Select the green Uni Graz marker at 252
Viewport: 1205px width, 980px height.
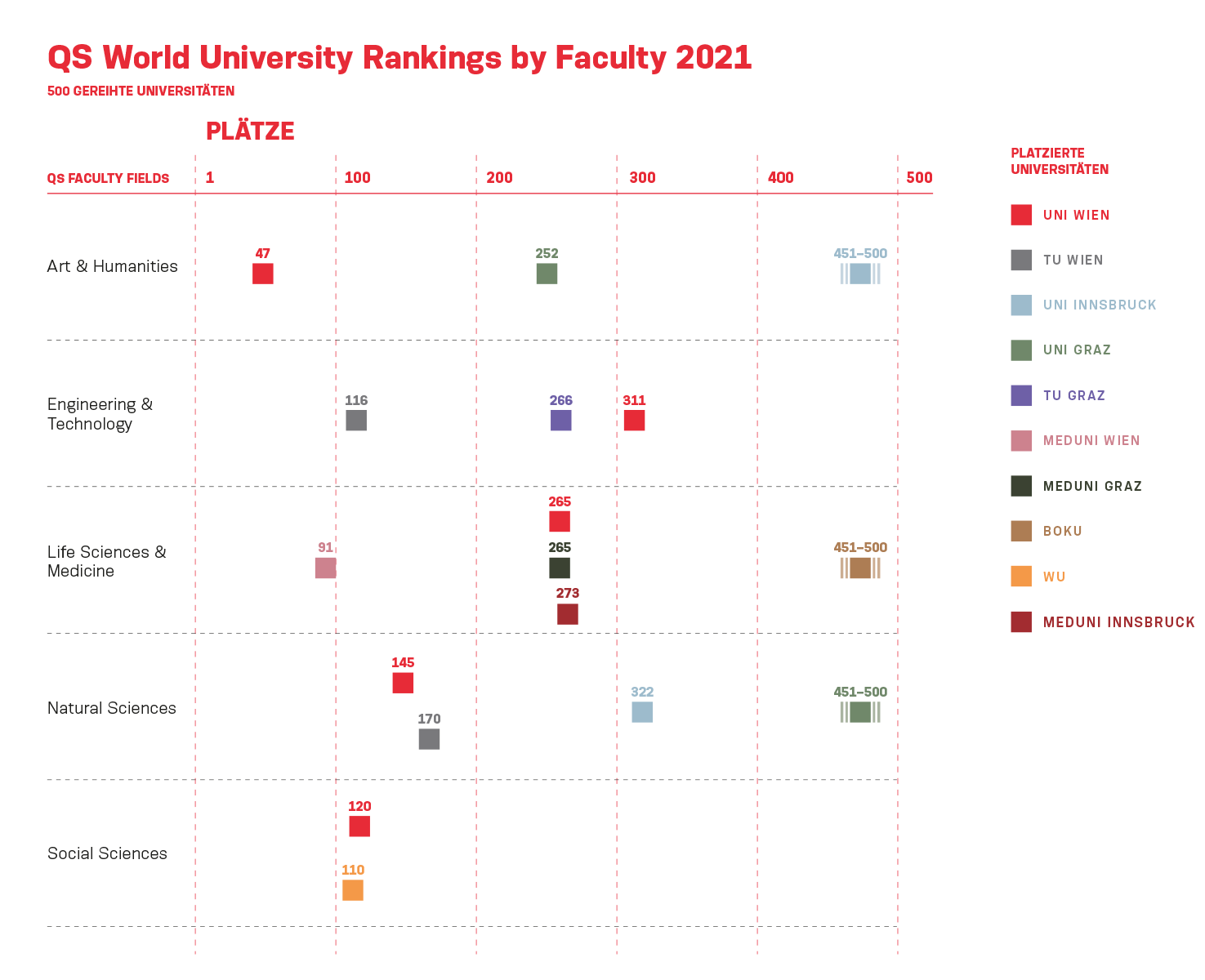[547, 274]
